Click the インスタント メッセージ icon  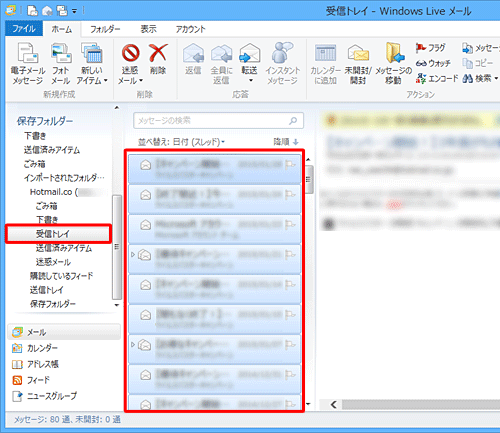pos(282,52)
